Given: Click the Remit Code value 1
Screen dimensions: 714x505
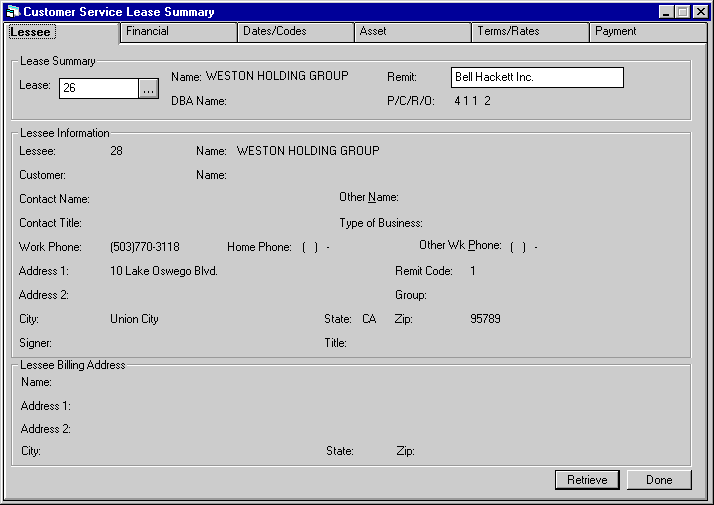Looking at the screenshot, I should coord(473,271).
